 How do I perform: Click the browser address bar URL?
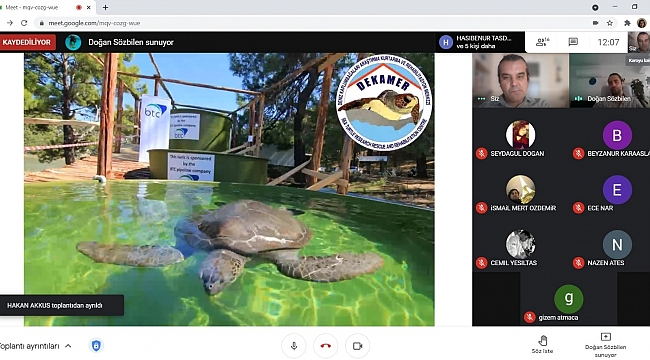point(94,23)
